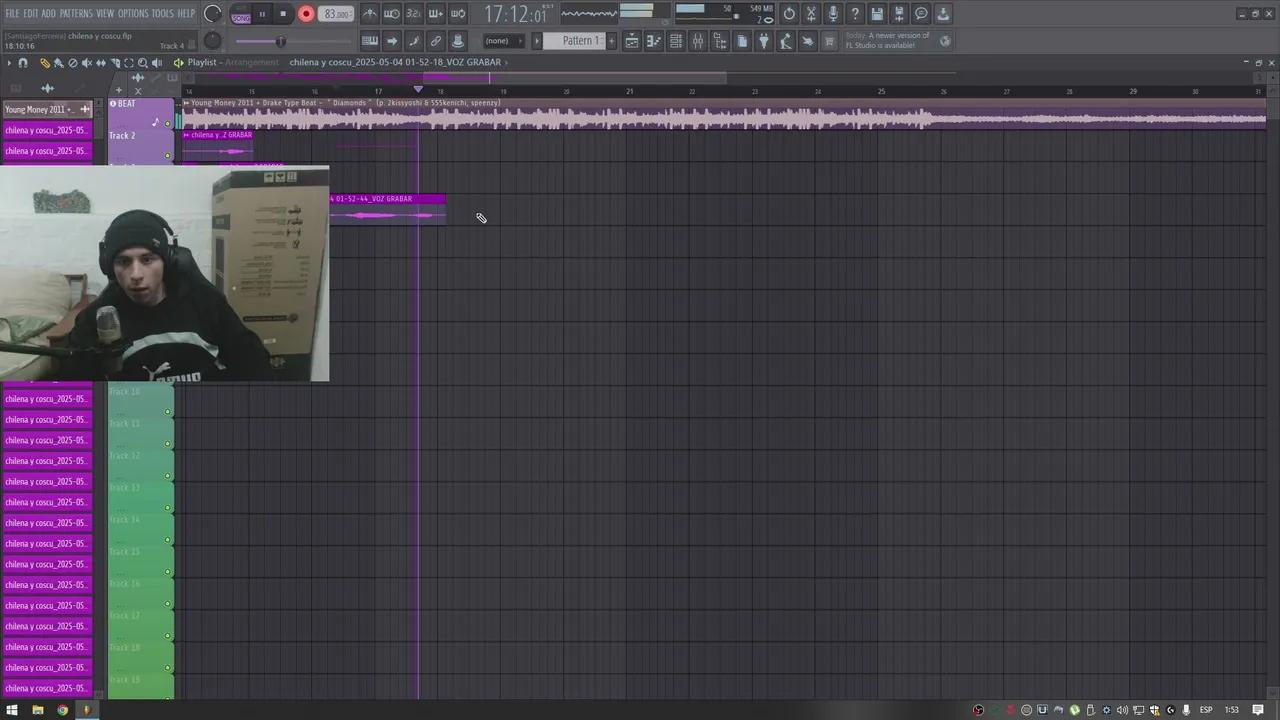Open the Playlist view icon
Image resolution: width=1280 pixels, height=720 pixels.
click(632, 41)
